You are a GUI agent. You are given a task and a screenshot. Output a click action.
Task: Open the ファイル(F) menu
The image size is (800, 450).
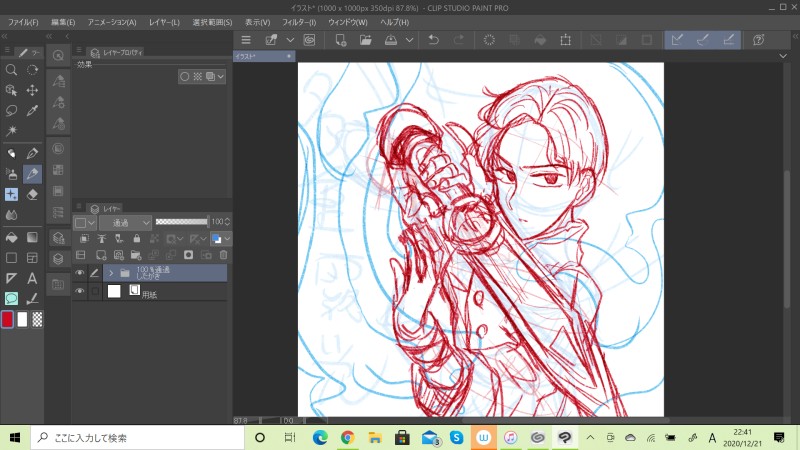pos(23,22)
